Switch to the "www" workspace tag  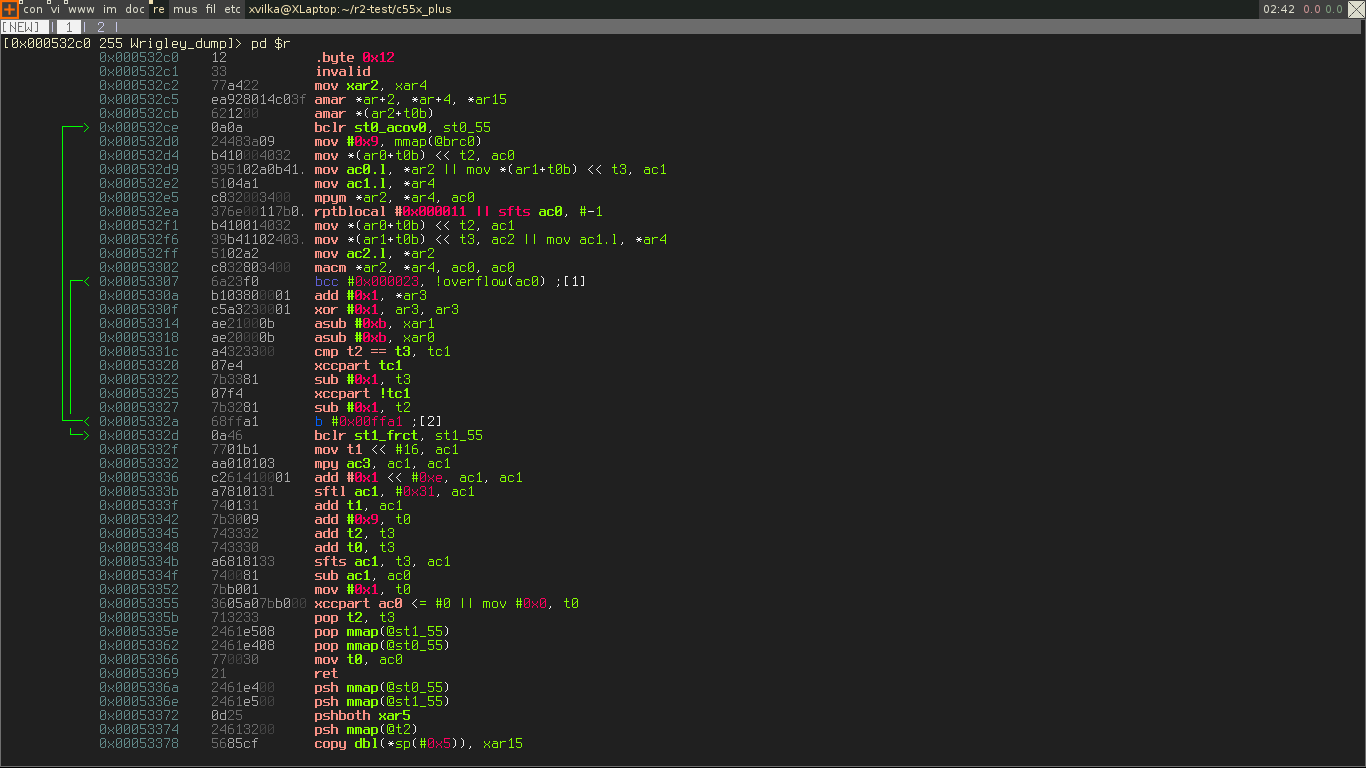pos(82,9)
